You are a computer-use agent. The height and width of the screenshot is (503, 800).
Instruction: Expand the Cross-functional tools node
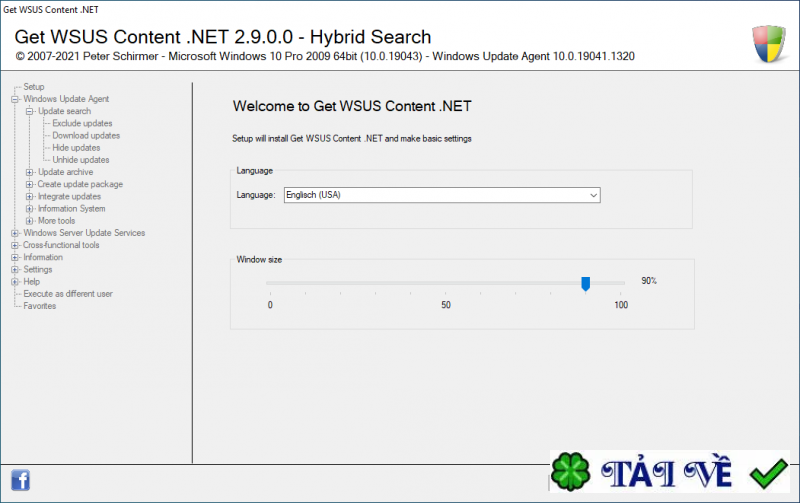[x=15, y=245]
